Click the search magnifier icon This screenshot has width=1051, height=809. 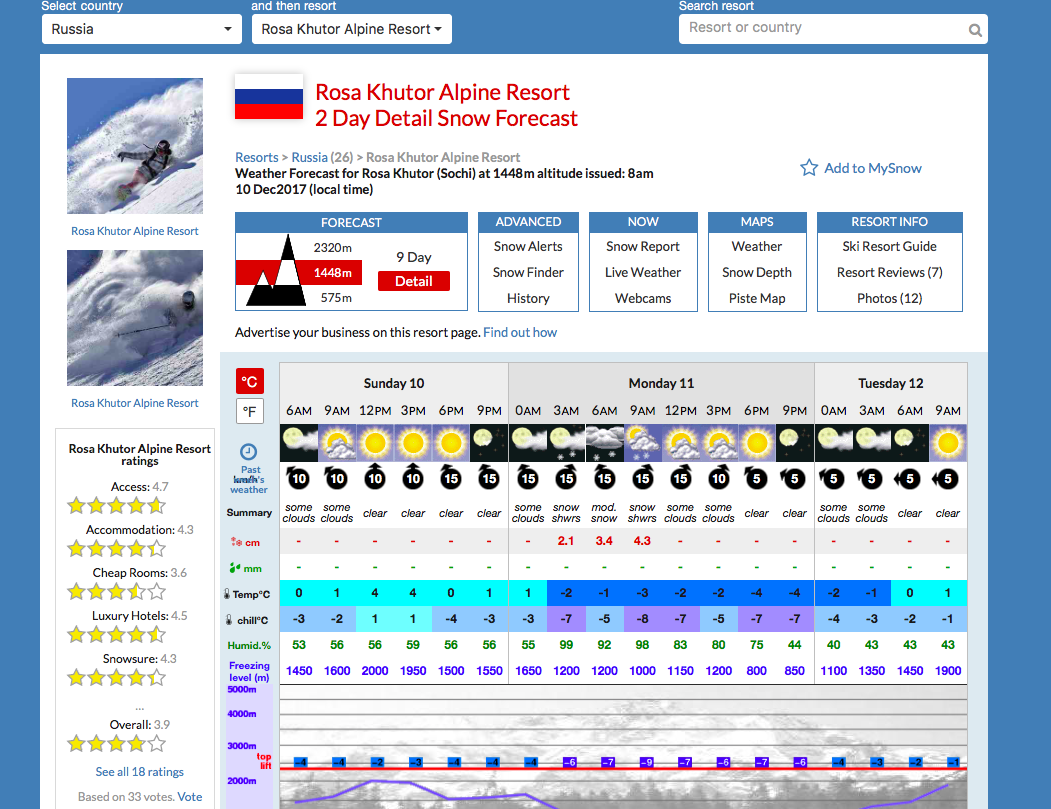click(x=975, y=30)
